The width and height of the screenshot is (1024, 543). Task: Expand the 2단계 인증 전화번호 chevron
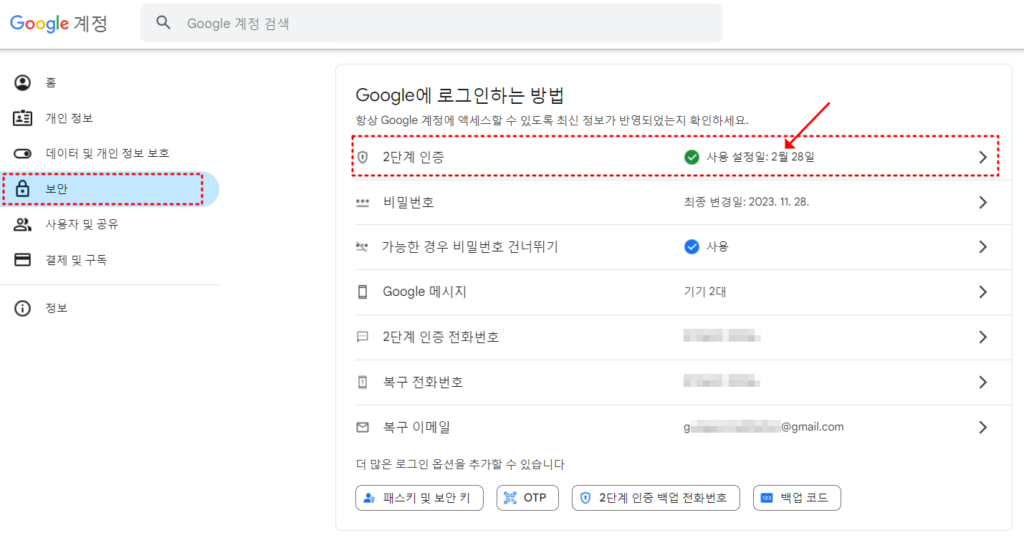(983, 337)
